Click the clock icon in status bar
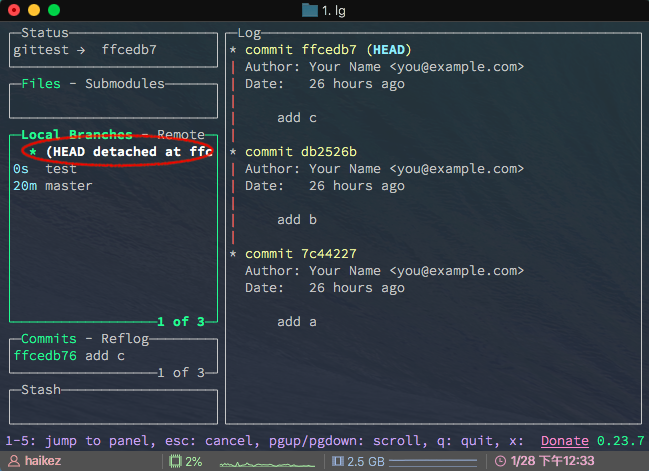 pos(500,461)
